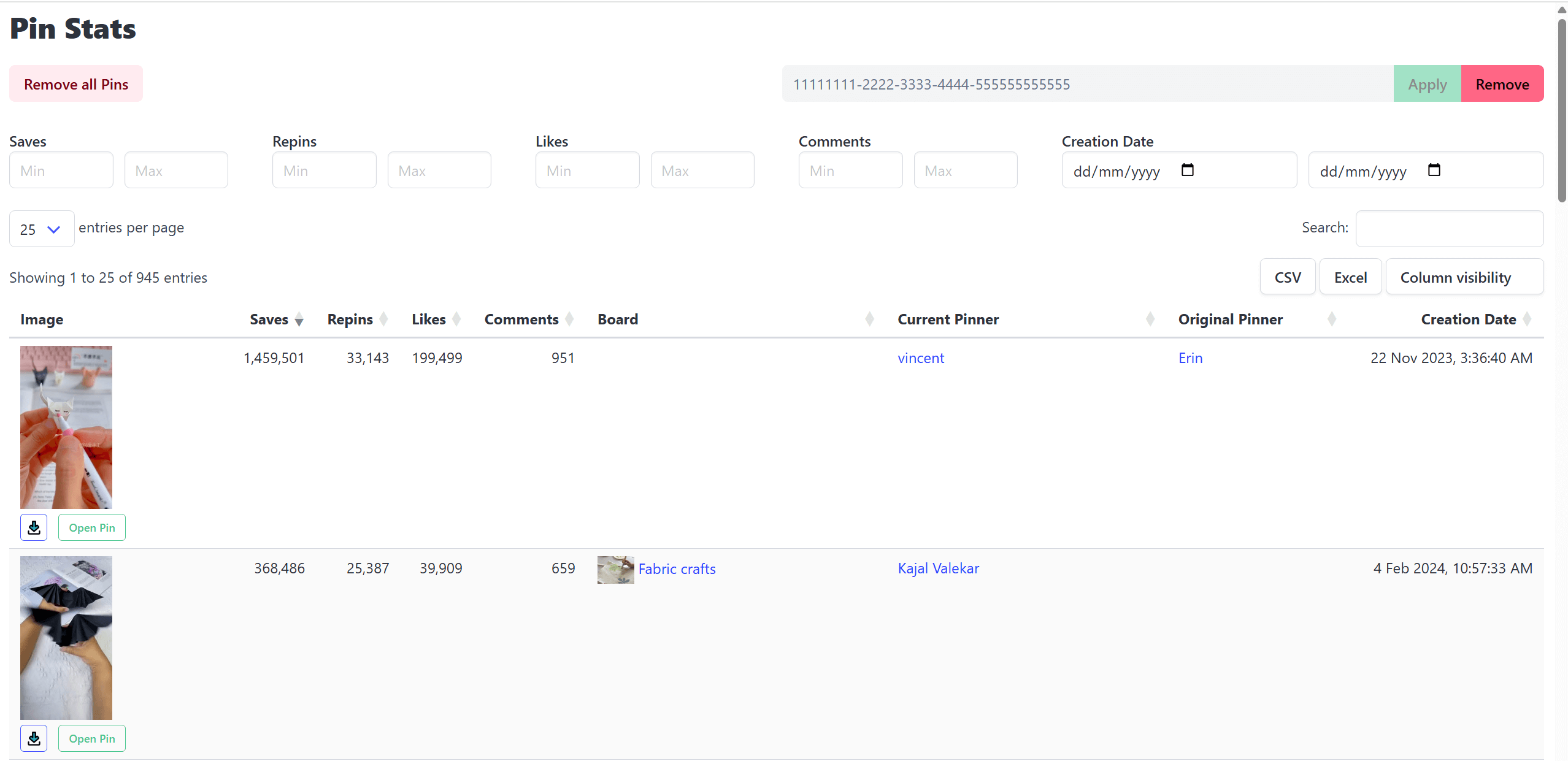Click the page vertical scrollbar
1568x761 pixels.
point(1562,110)
